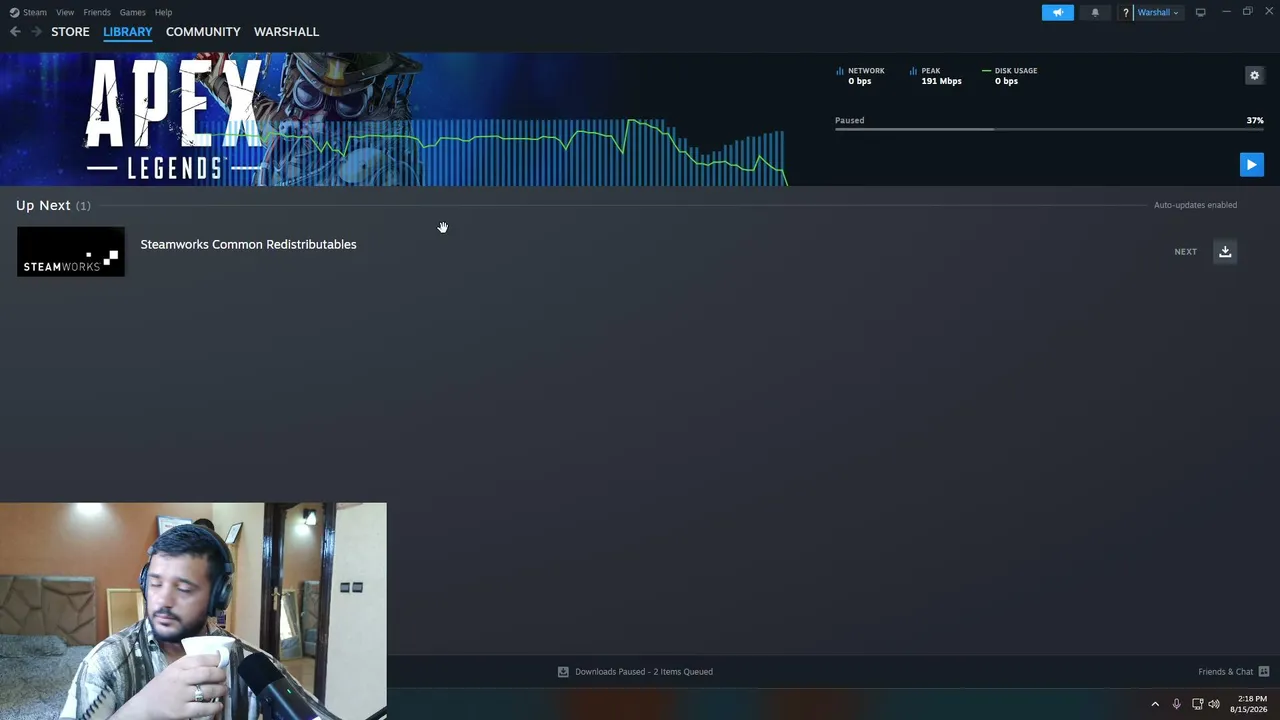This screenshot has width=1280, height=720.
Task: Click the 37% progress value
Action: pos(1255,120)
